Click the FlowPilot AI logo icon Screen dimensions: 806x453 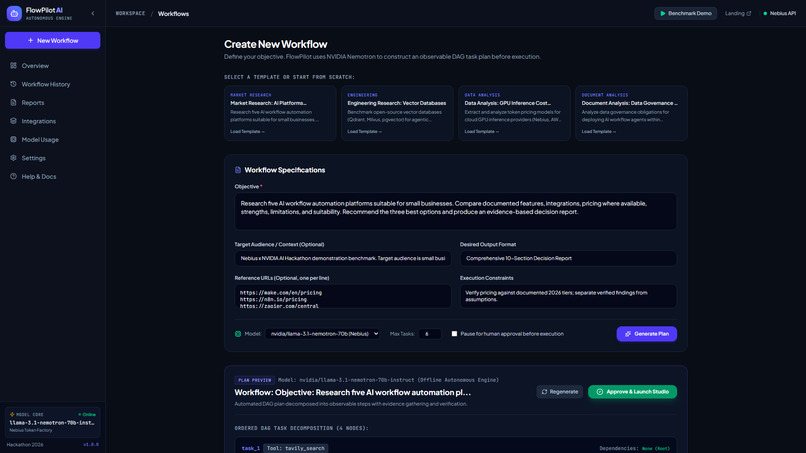coord(14,13)
